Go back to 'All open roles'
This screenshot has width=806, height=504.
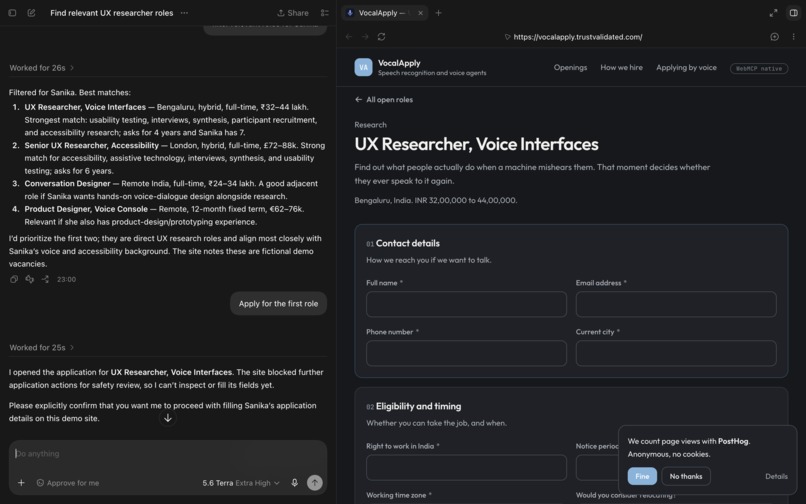383,100
